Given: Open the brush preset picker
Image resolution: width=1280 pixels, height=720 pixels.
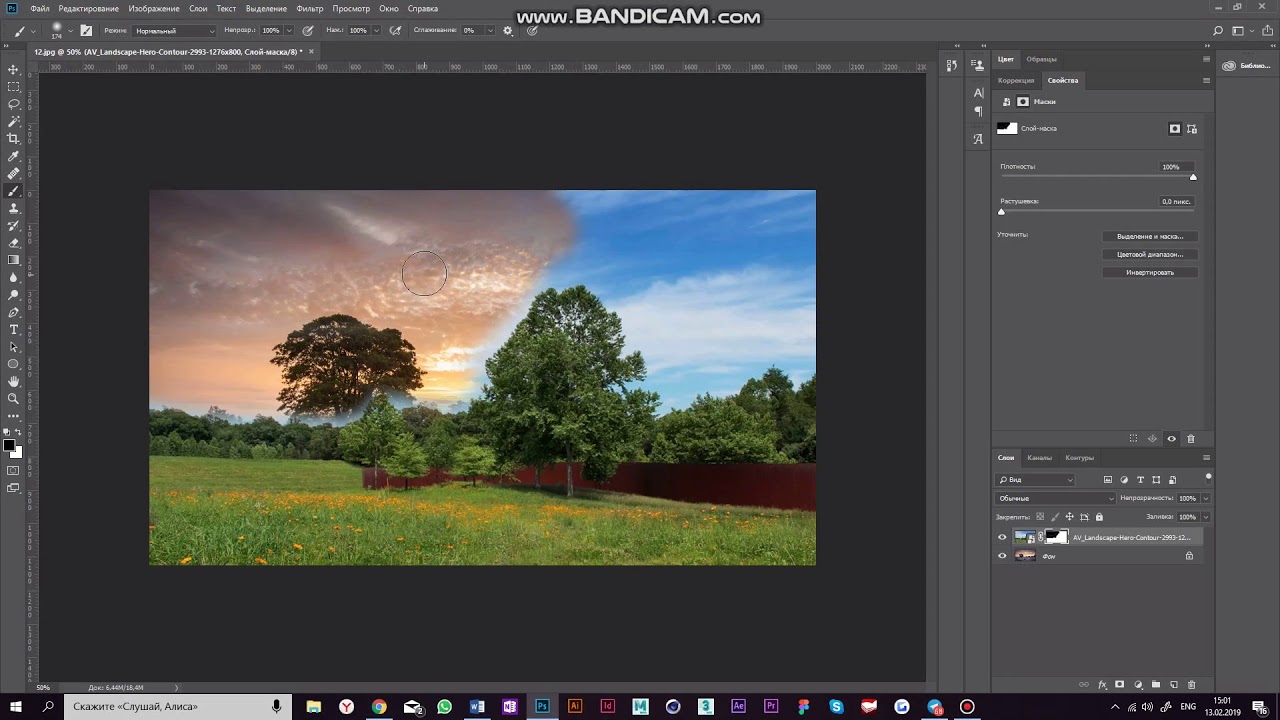Looking at the screenshot, I should pyautogui.click(x=60, y=31).
